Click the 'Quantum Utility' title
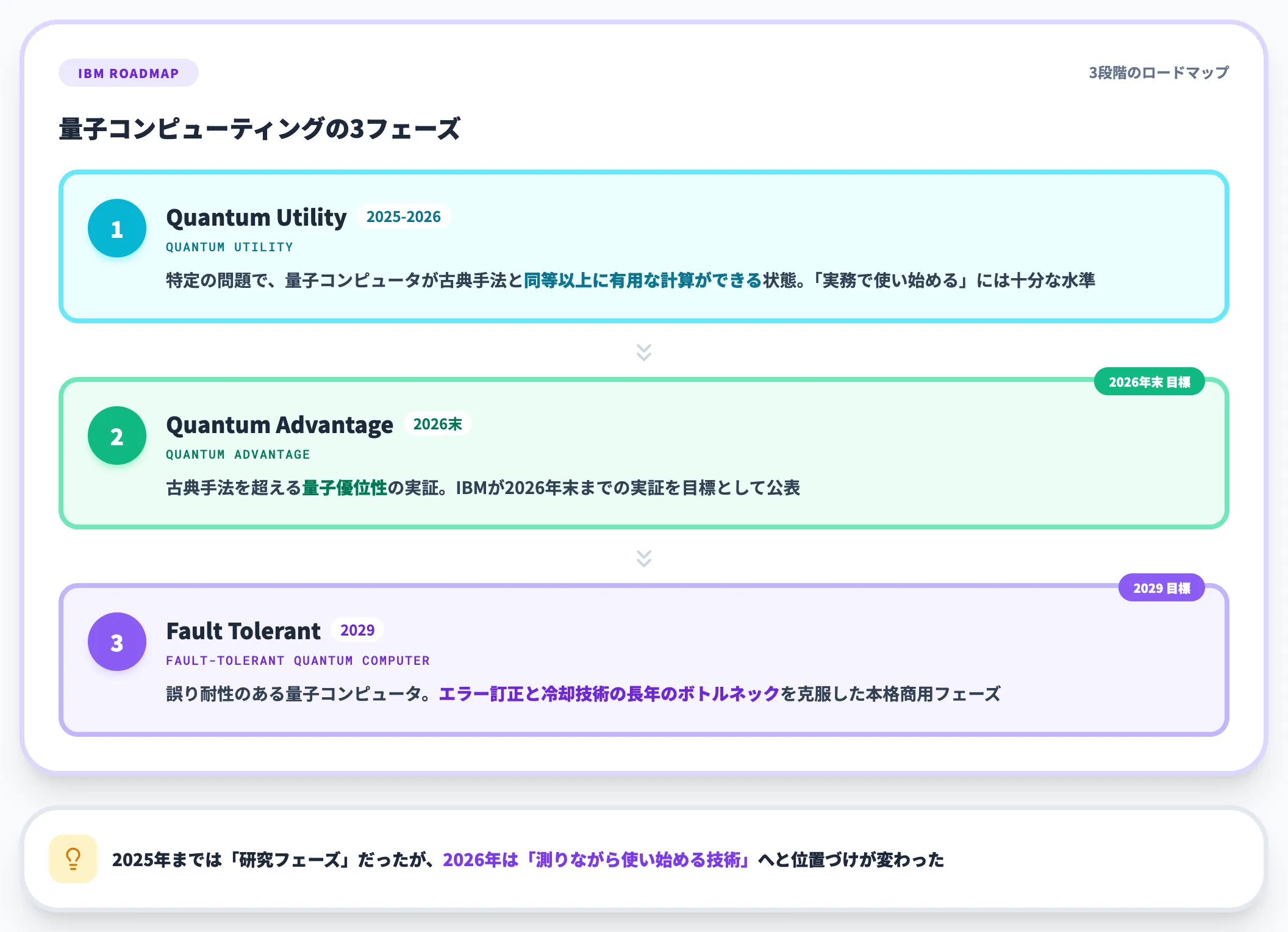 click(x=256, y=217)
